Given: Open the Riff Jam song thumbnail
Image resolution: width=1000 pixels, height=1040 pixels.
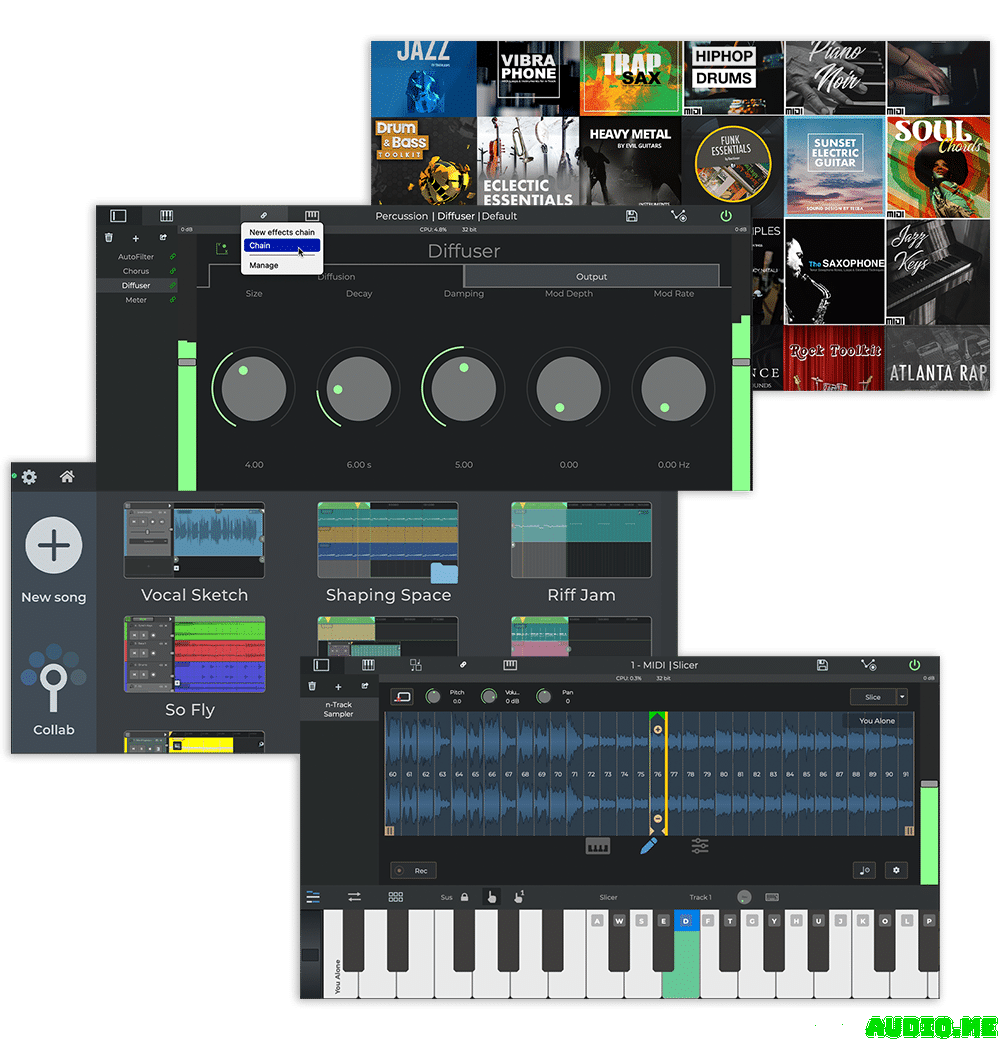Looking at the screenshot, I should pyautogui.click(x=581, y=539).
